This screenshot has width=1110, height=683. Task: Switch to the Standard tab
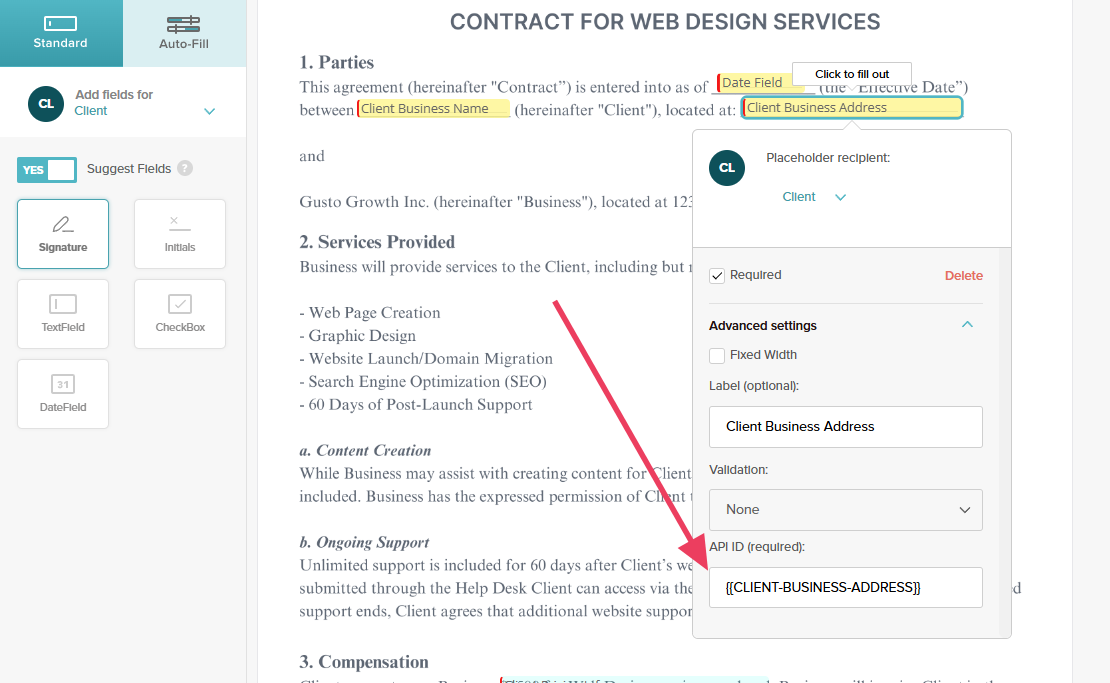[x=61, y=33]
